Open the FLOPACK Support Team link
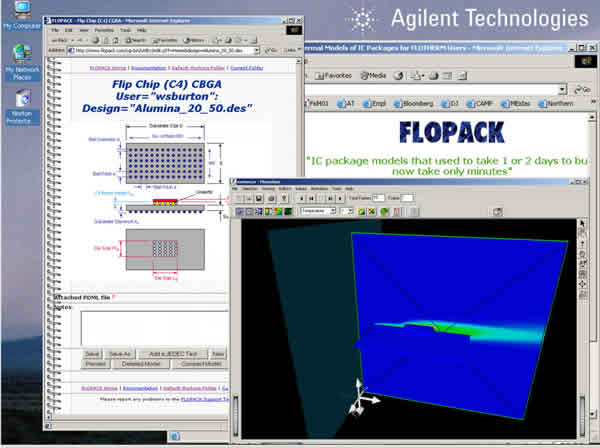Image resolution: width=600 pixels, height=448 pixels. tap(205, 399)
